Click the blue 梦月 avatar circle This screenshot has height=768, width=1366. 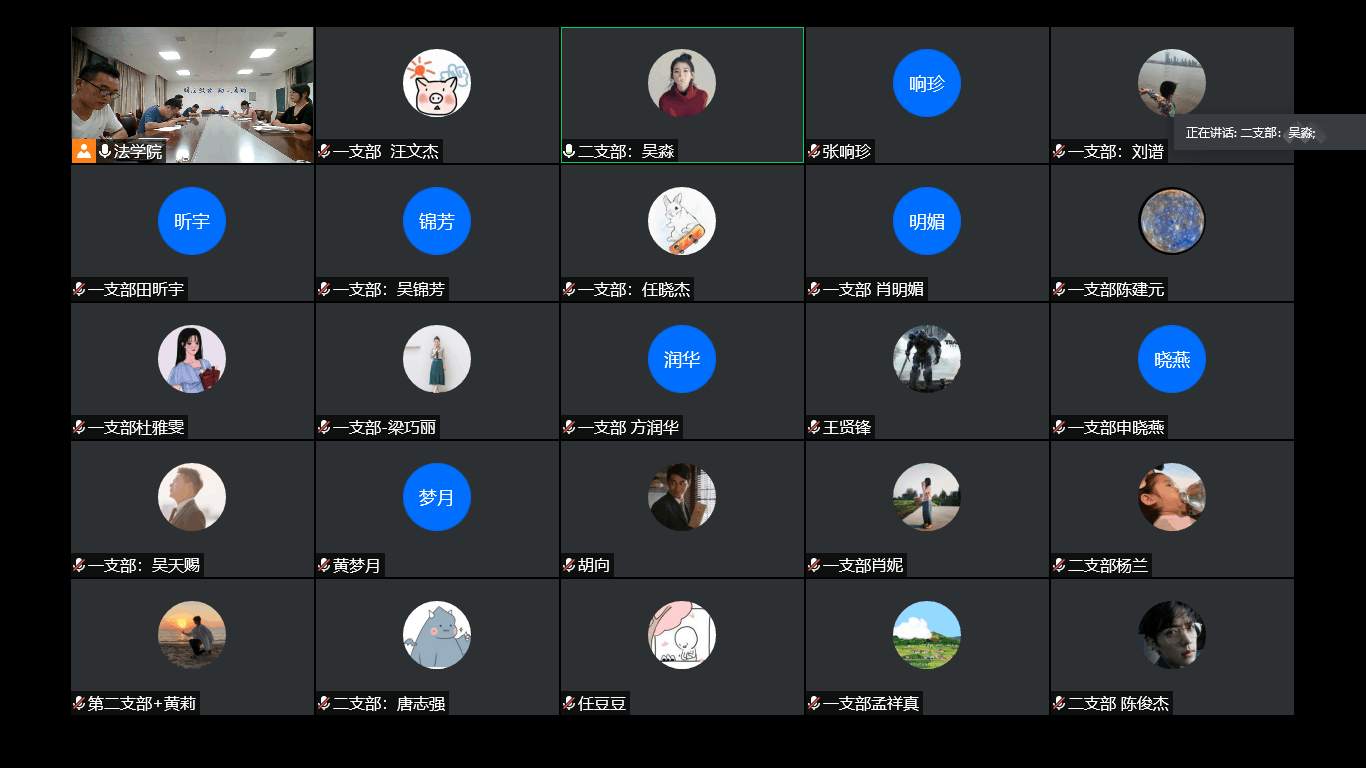pos(436,497)
